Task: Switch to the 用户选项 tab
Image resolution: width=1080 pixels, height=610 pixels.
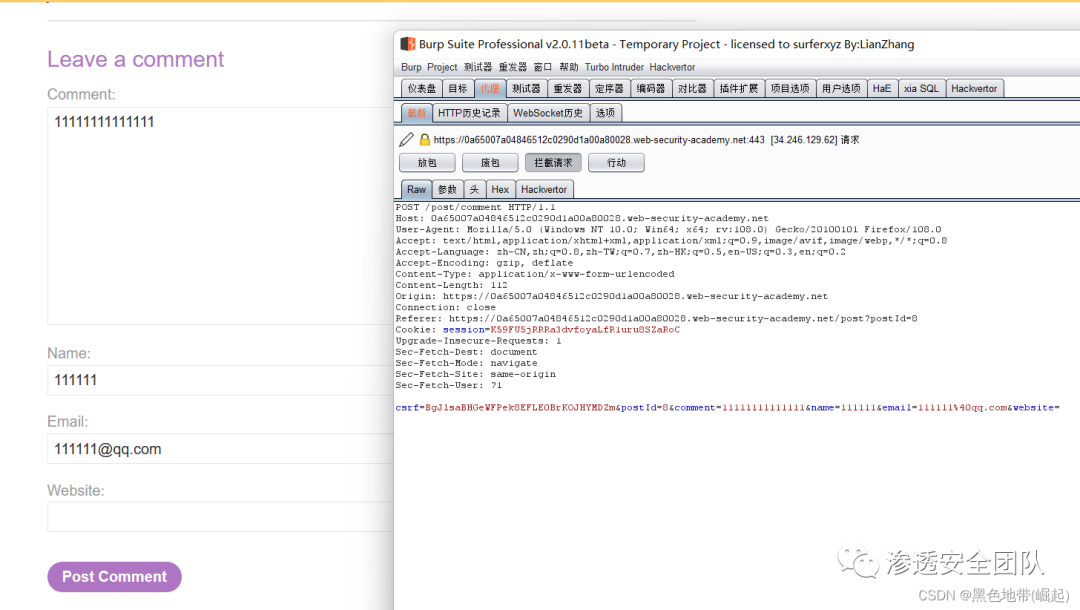Action: (x=840, y=88)
